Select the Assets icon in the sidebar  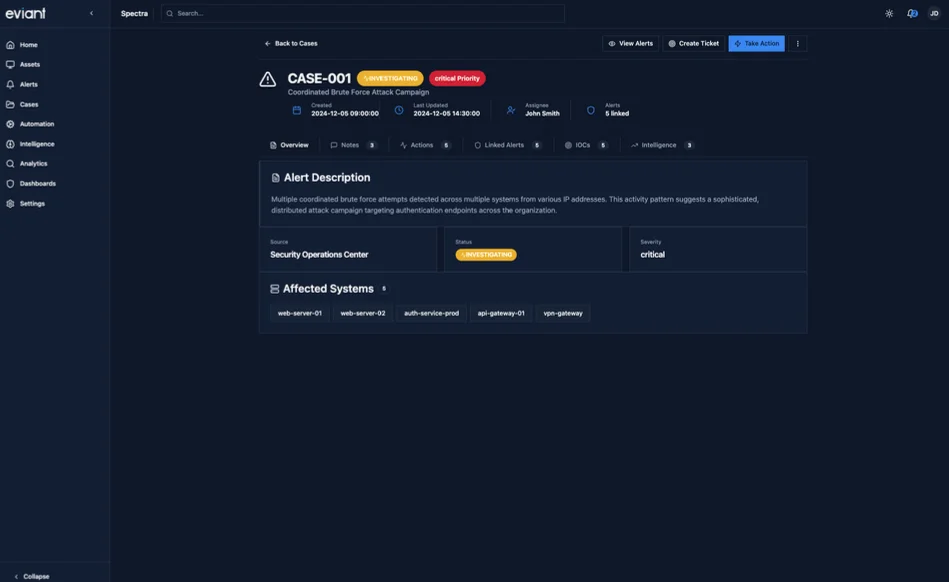pos(8,62)
